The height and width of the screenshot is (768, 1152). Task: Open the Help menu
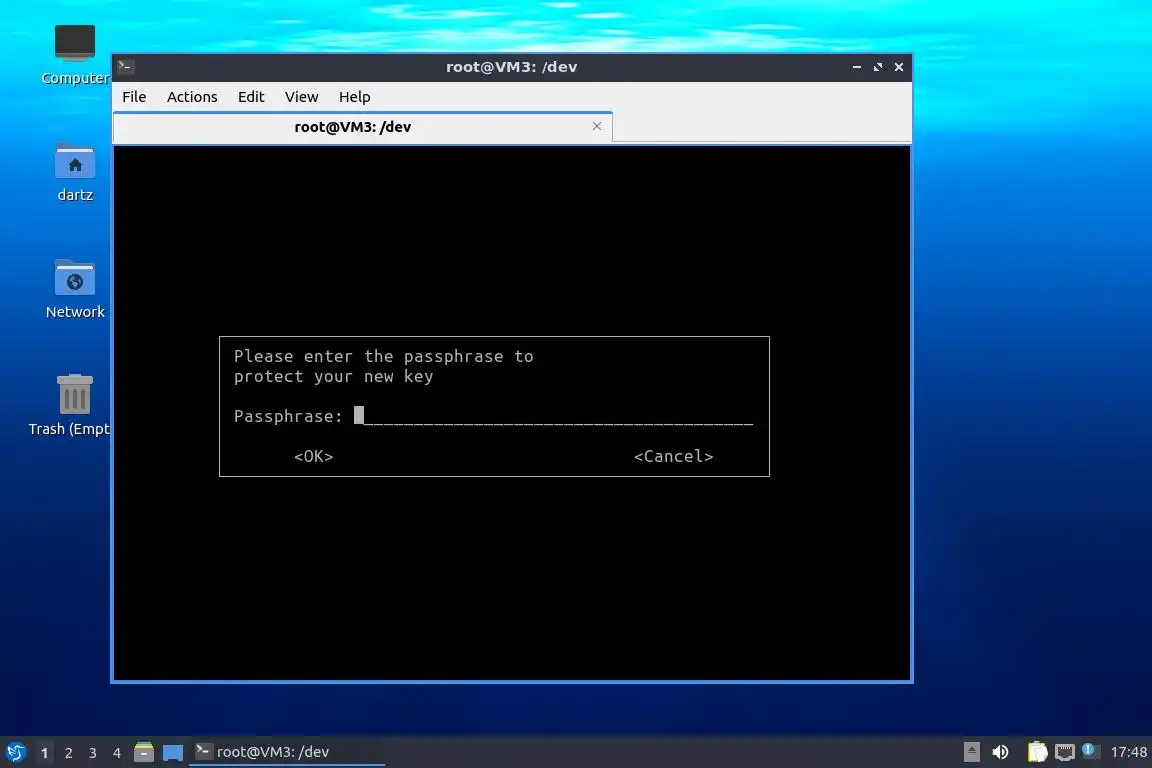[x=354, y=97]
